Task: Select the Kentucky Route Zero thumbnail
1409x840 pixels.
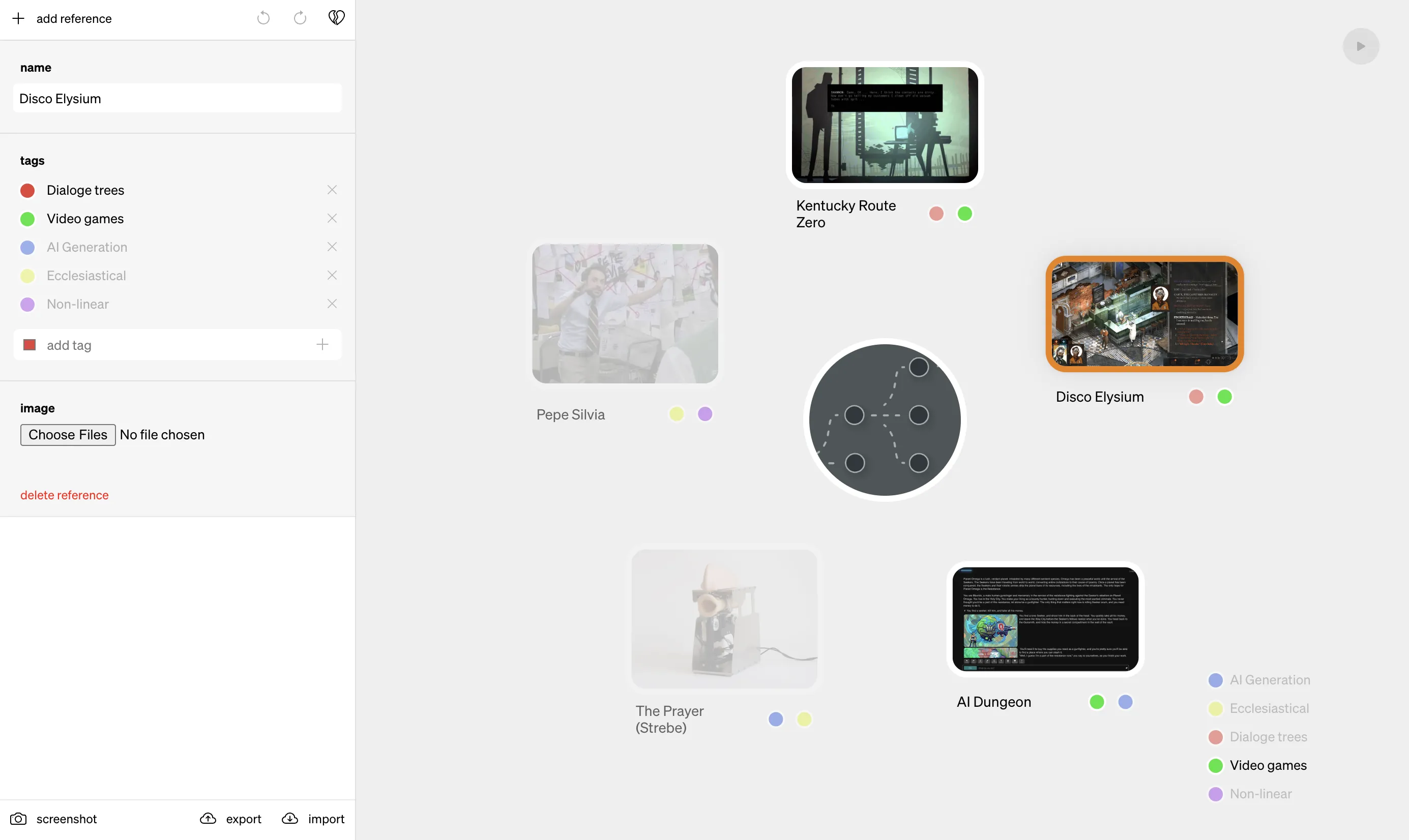Action: click(885, 125)
